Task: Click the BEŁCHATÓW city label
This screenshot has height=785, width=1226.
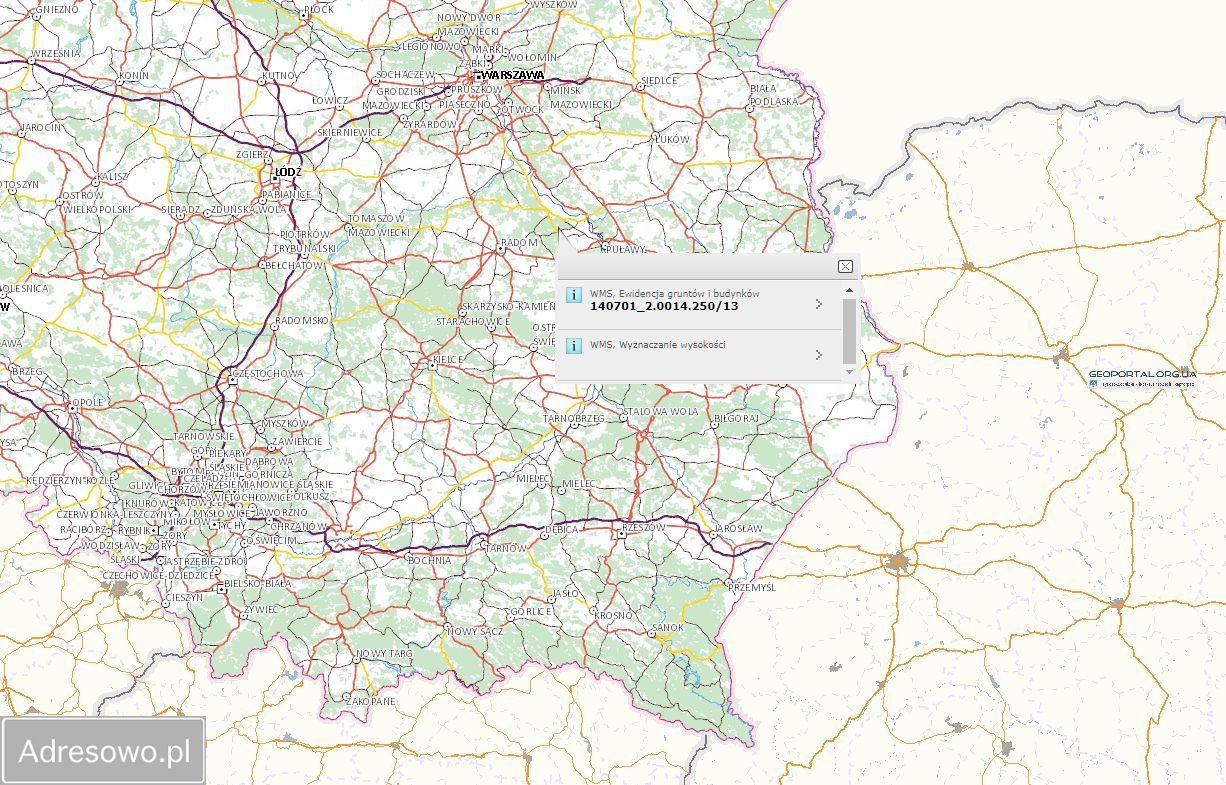Action: pyautogui.click(x=294, y=265)
